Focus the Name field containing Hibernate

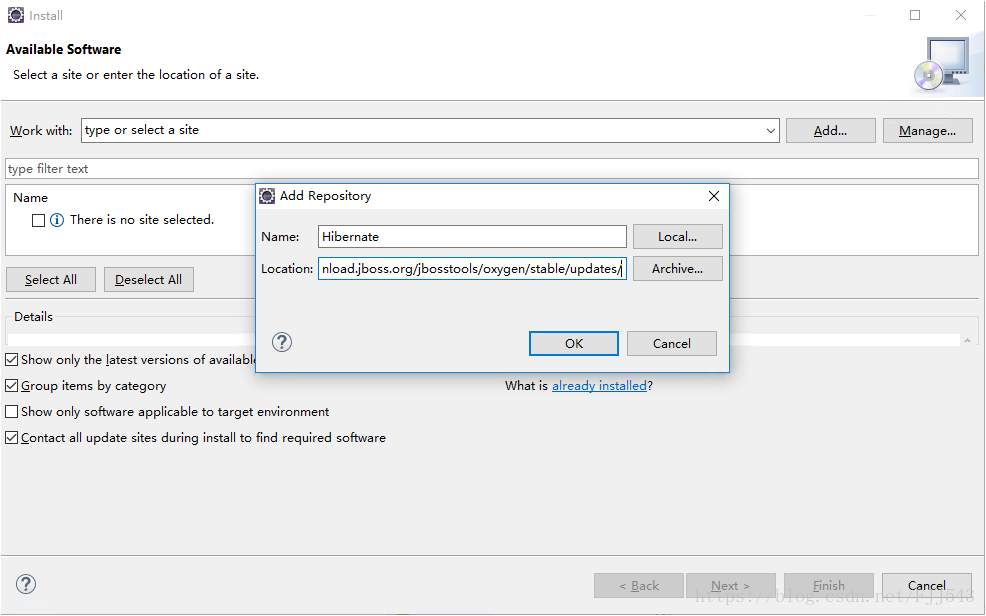pyautogui.click(x=472, y=237)
